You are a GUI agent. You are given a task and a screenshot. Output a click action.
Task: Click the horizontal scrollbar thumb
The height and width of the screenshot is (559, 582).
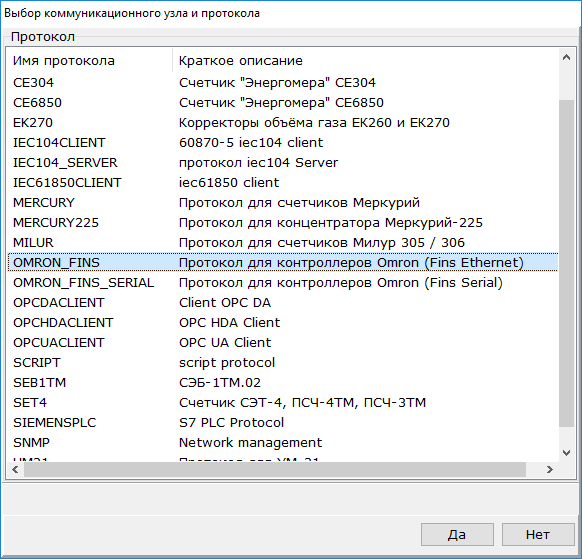click(275, 470)
